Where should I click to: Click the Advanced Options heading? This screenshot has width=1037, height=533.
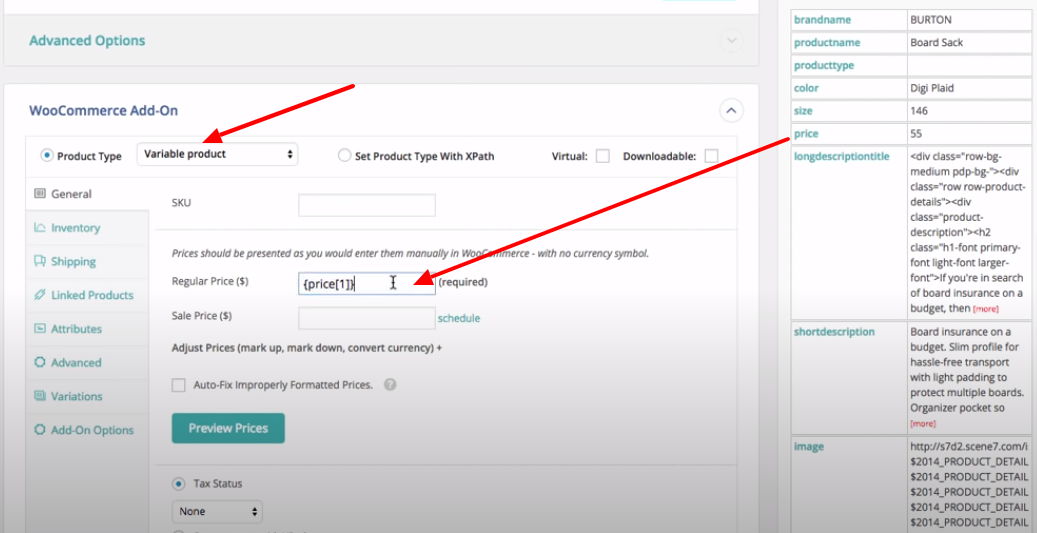point(87,40)
